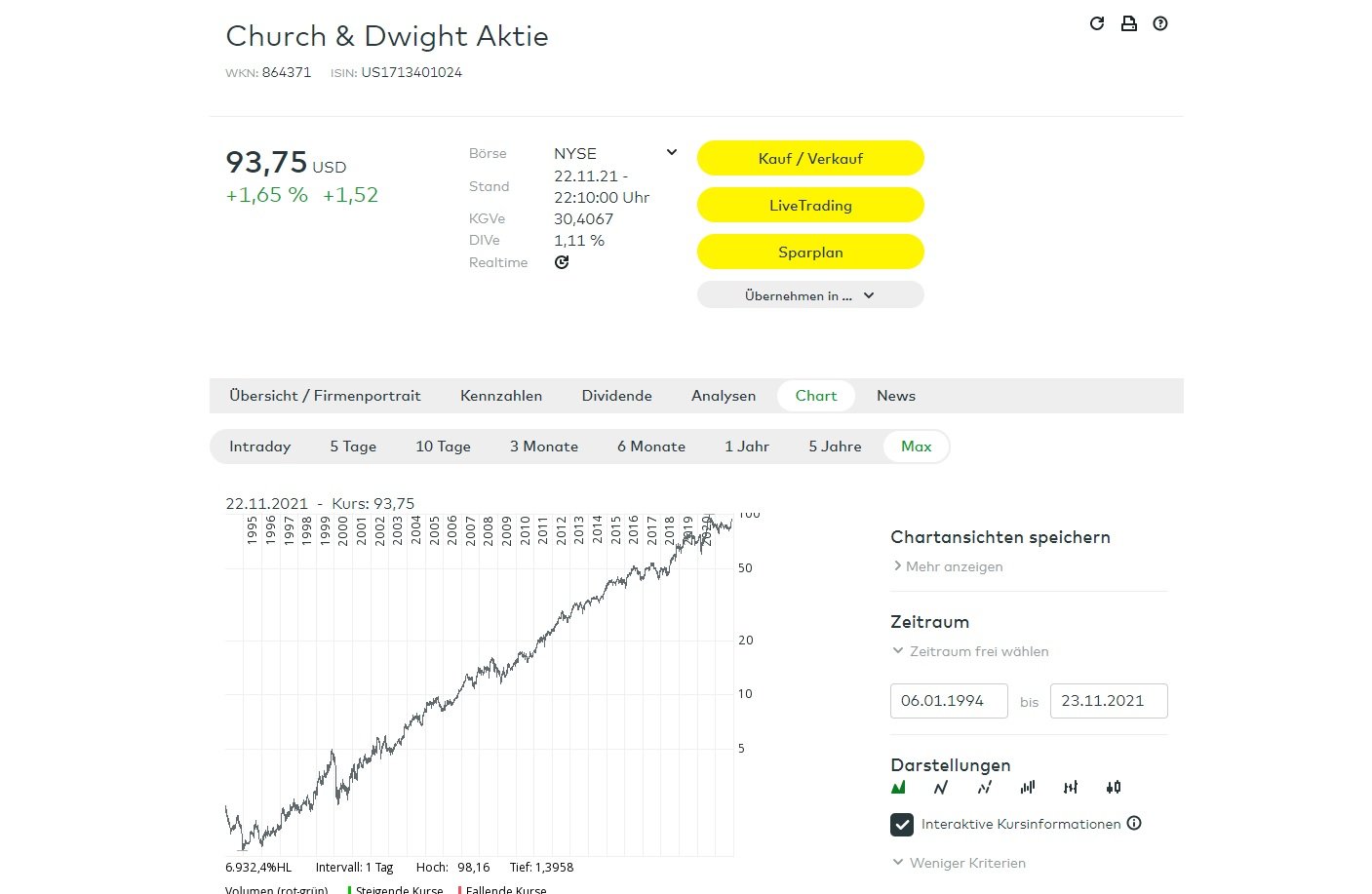Open the help question mark icon
Screen dimensions: 1372x894
(x=1160, y=23)
